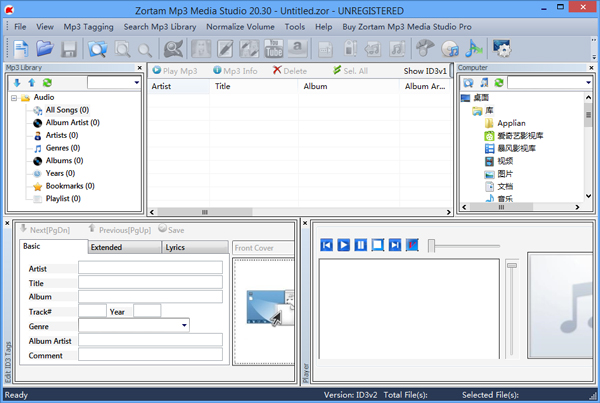Click the Artist input field
The width and height of the screenshot is (600, 403).
tap(150, 267)
